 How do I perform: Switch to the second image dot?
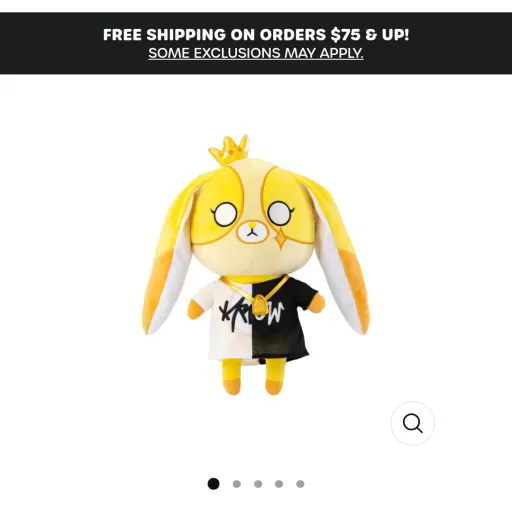[x=237, y=484]
